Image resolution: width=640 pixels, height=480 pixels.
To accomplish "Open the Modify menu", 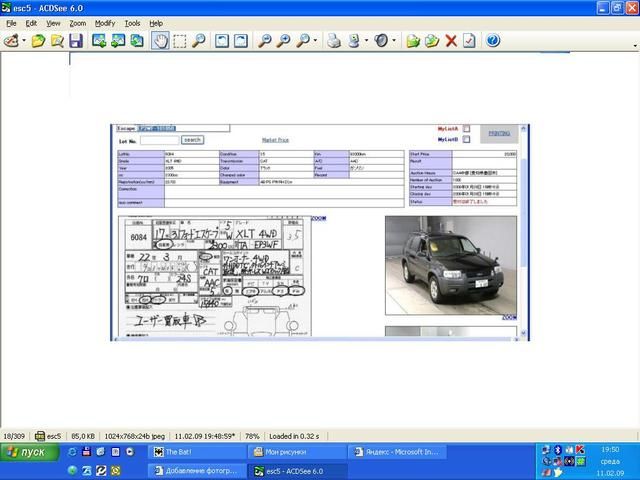I will pyautogui.click(x=105, y=23).
